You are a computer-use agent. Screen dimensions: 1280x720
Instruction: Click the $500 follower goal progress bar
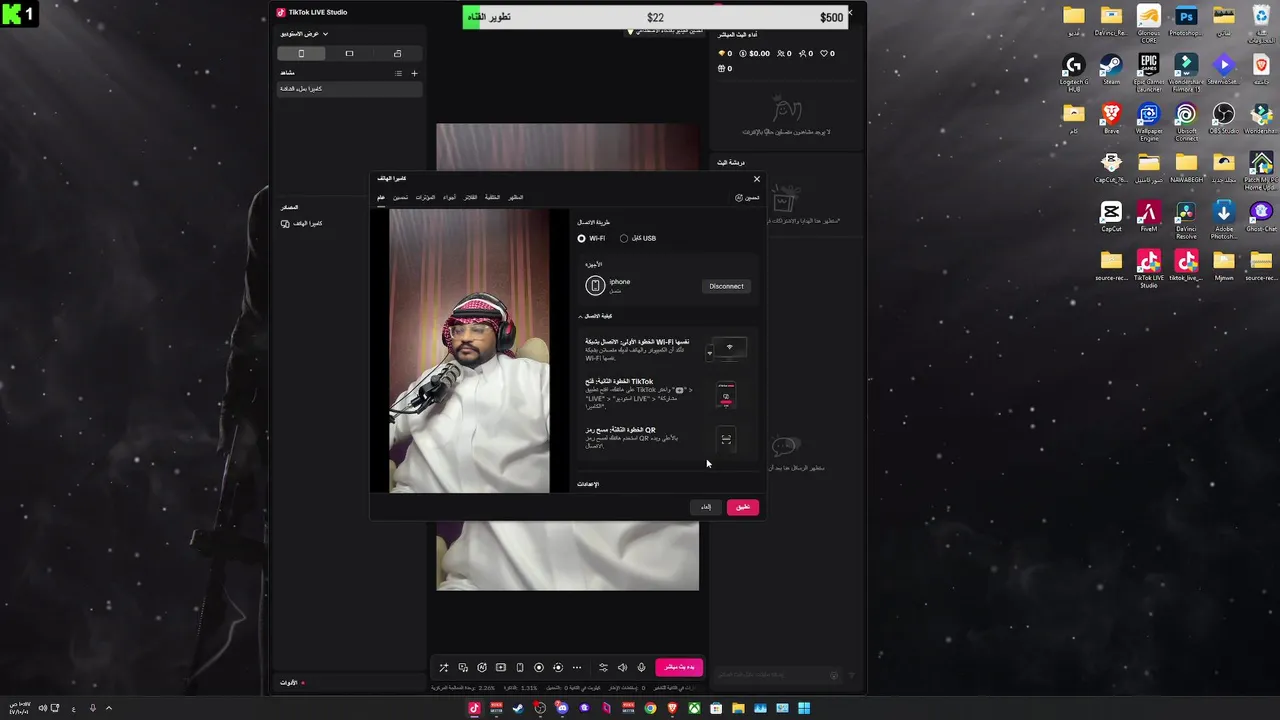pyautogui.click(x=655, y=17)
